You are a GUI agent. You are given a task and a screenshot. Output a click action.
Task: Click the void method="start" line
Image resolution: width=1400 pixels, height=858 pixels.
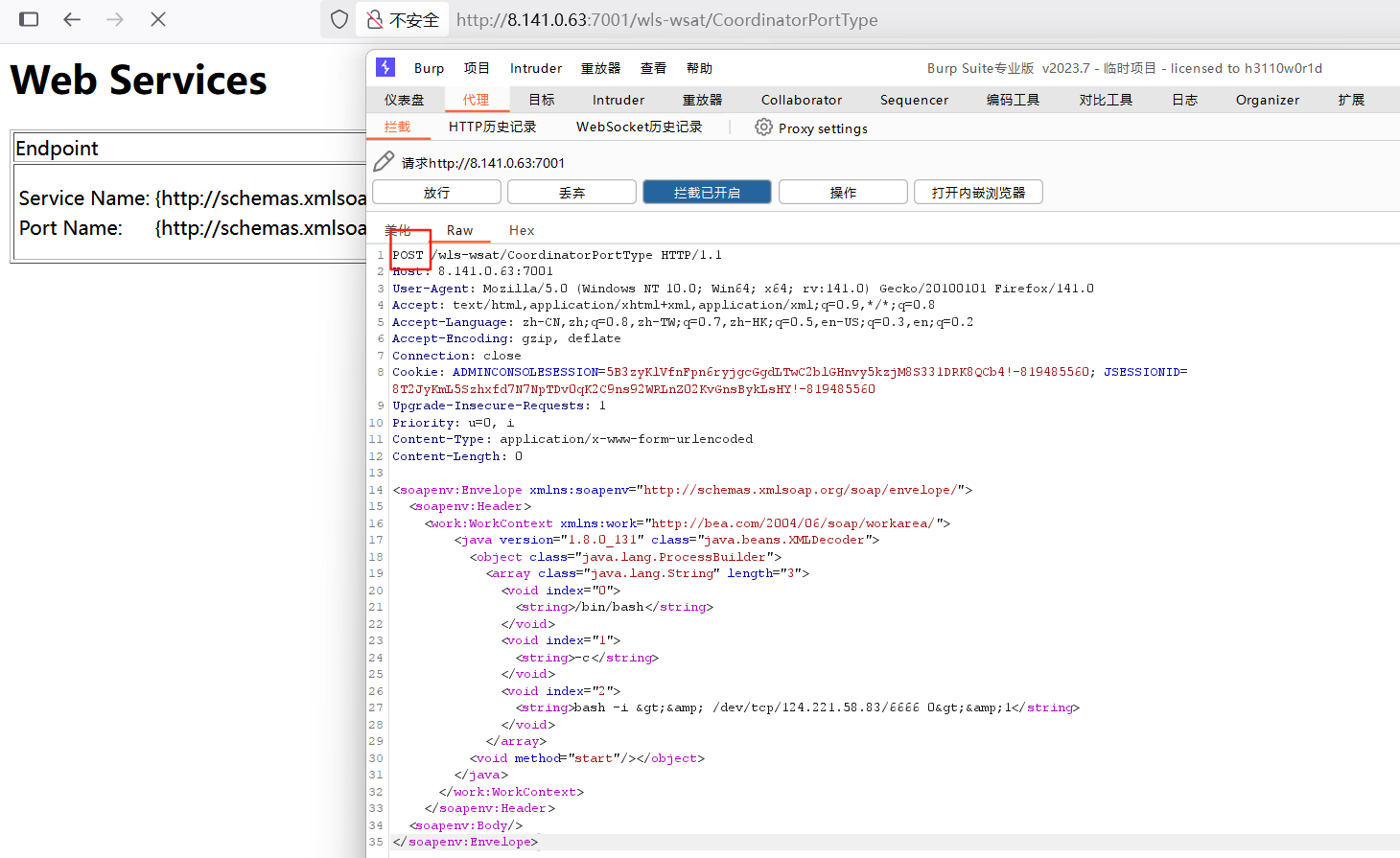tap(587, 758)
